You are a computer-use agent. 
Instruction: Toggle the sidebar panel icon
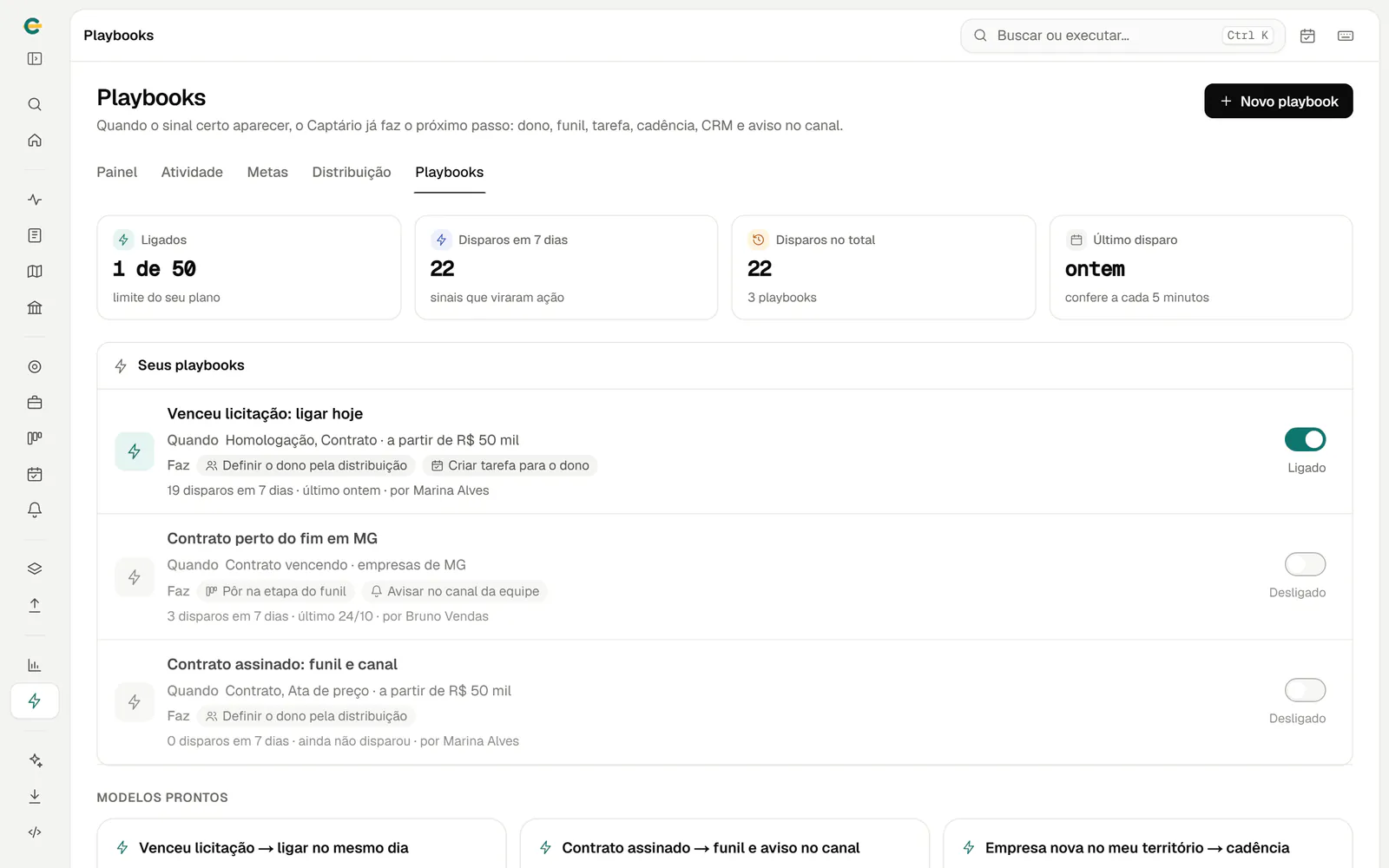[x=35, y=59]
